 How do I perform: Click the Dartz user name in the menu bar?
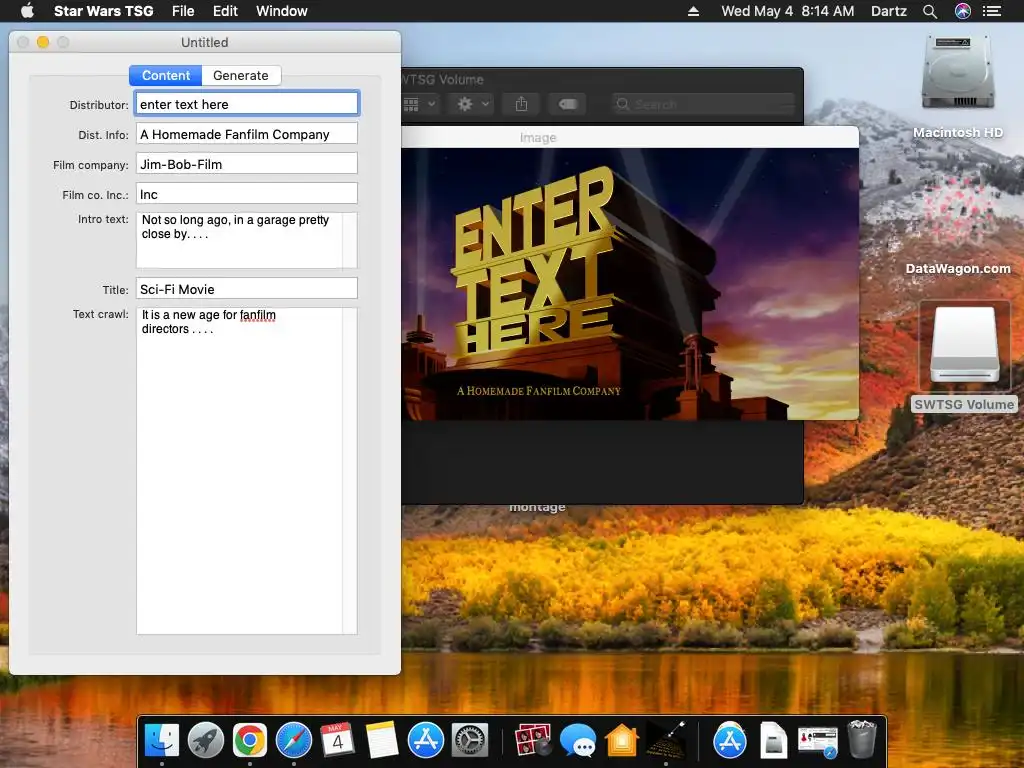click(888, 11)
